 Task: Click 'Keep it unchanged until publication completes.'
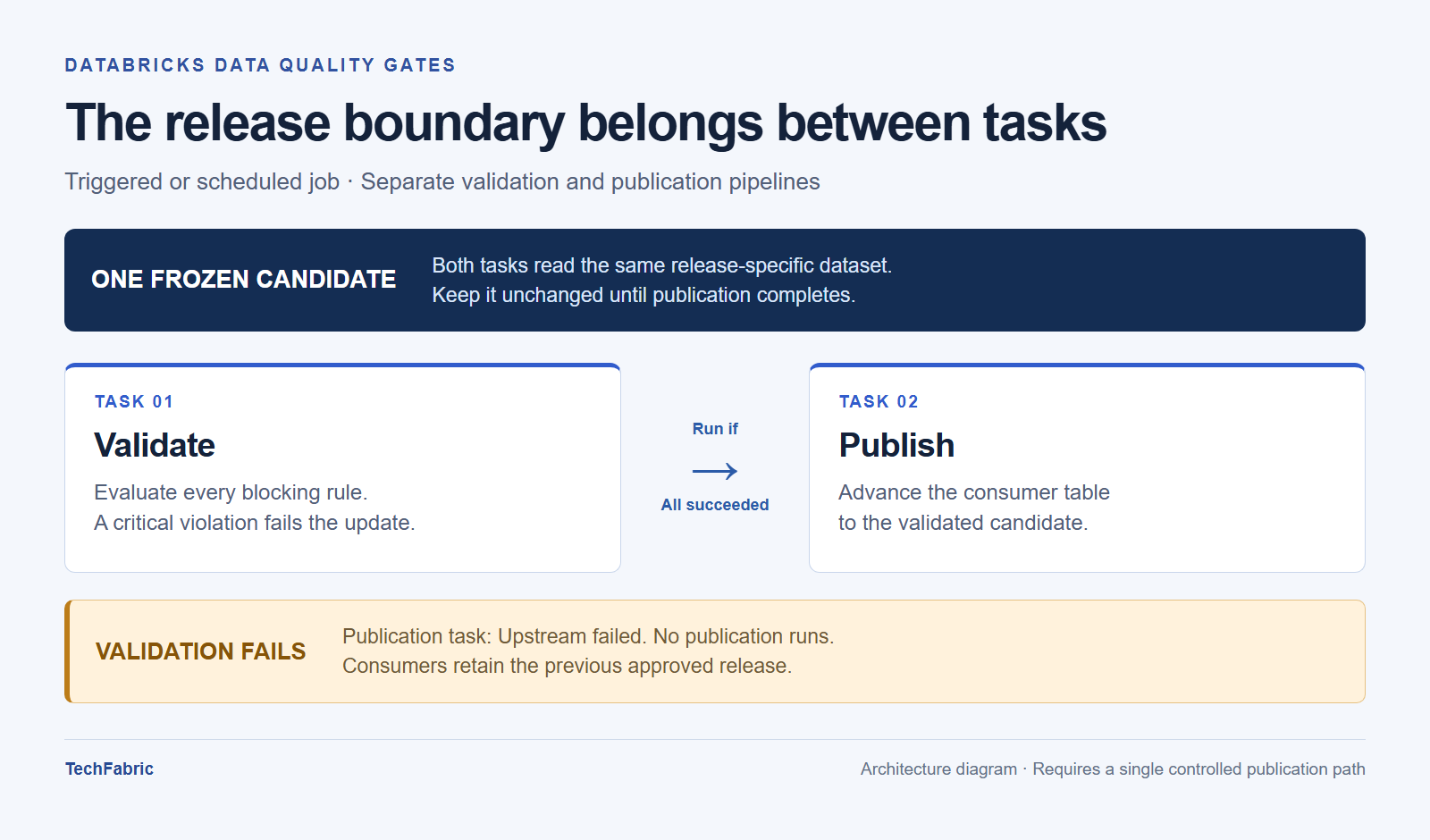tap(643, 295)
